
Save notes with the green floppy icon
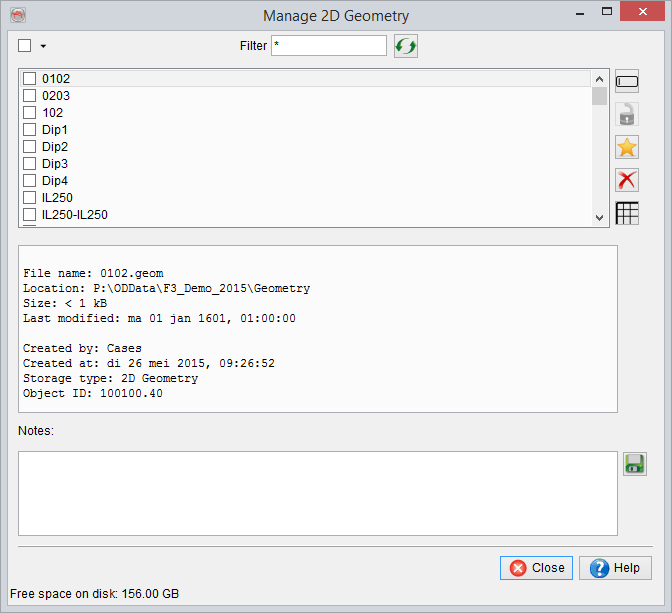click(634, 463)
